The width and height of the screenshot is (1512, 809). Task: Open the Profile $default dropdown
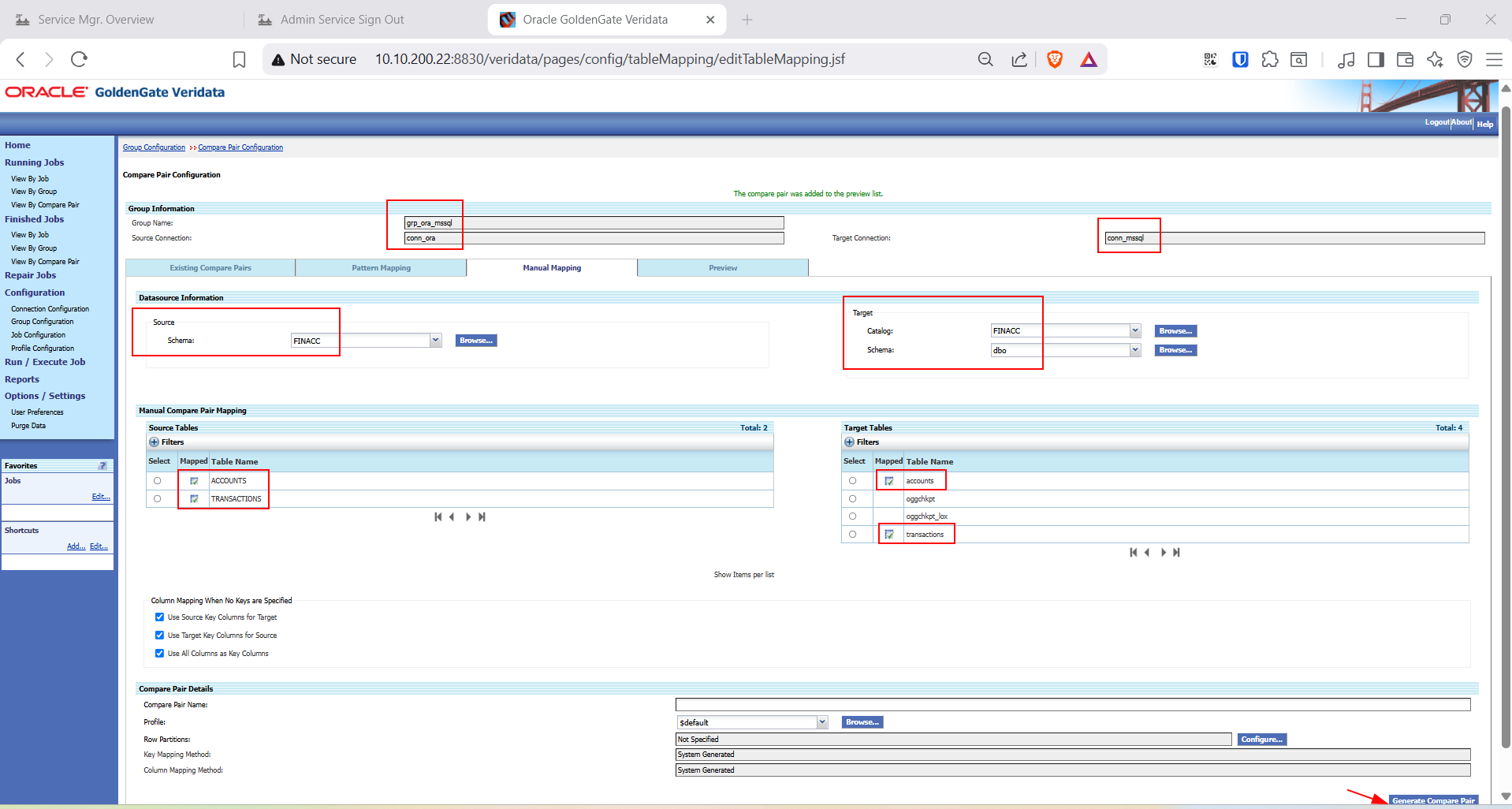pyautogui.click(x=822, y=722)
